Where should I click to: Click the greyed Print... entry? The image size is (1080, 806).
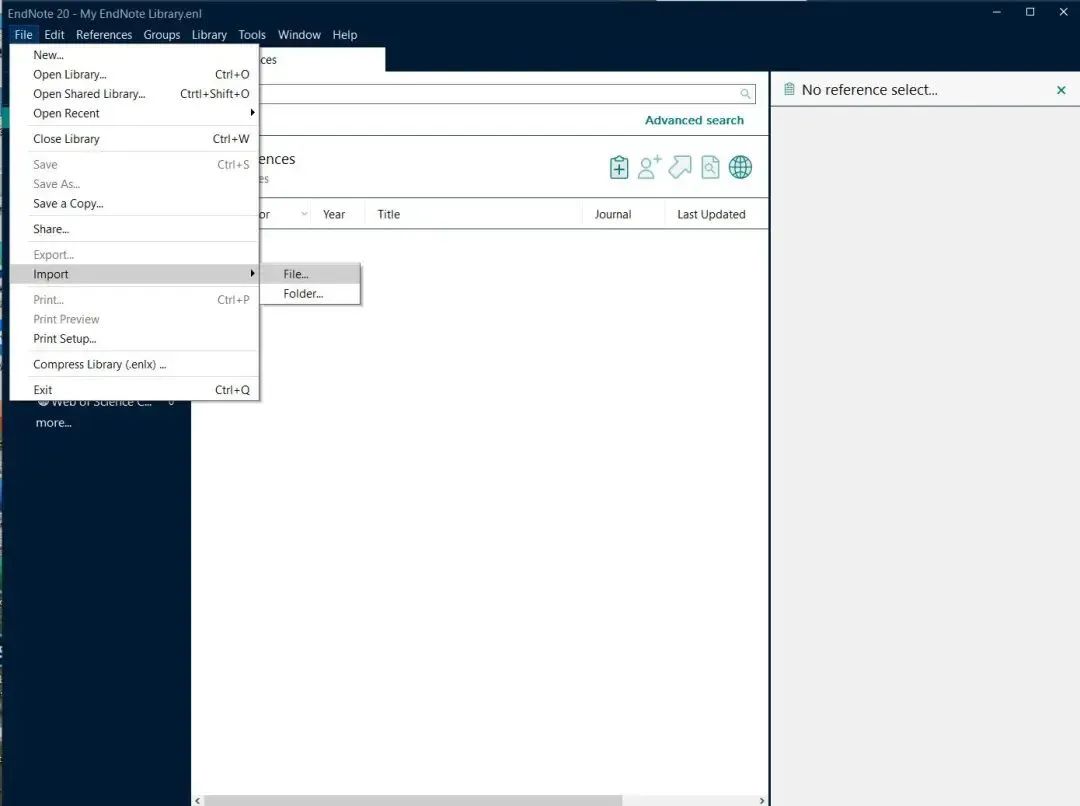(x=134, y=300)
